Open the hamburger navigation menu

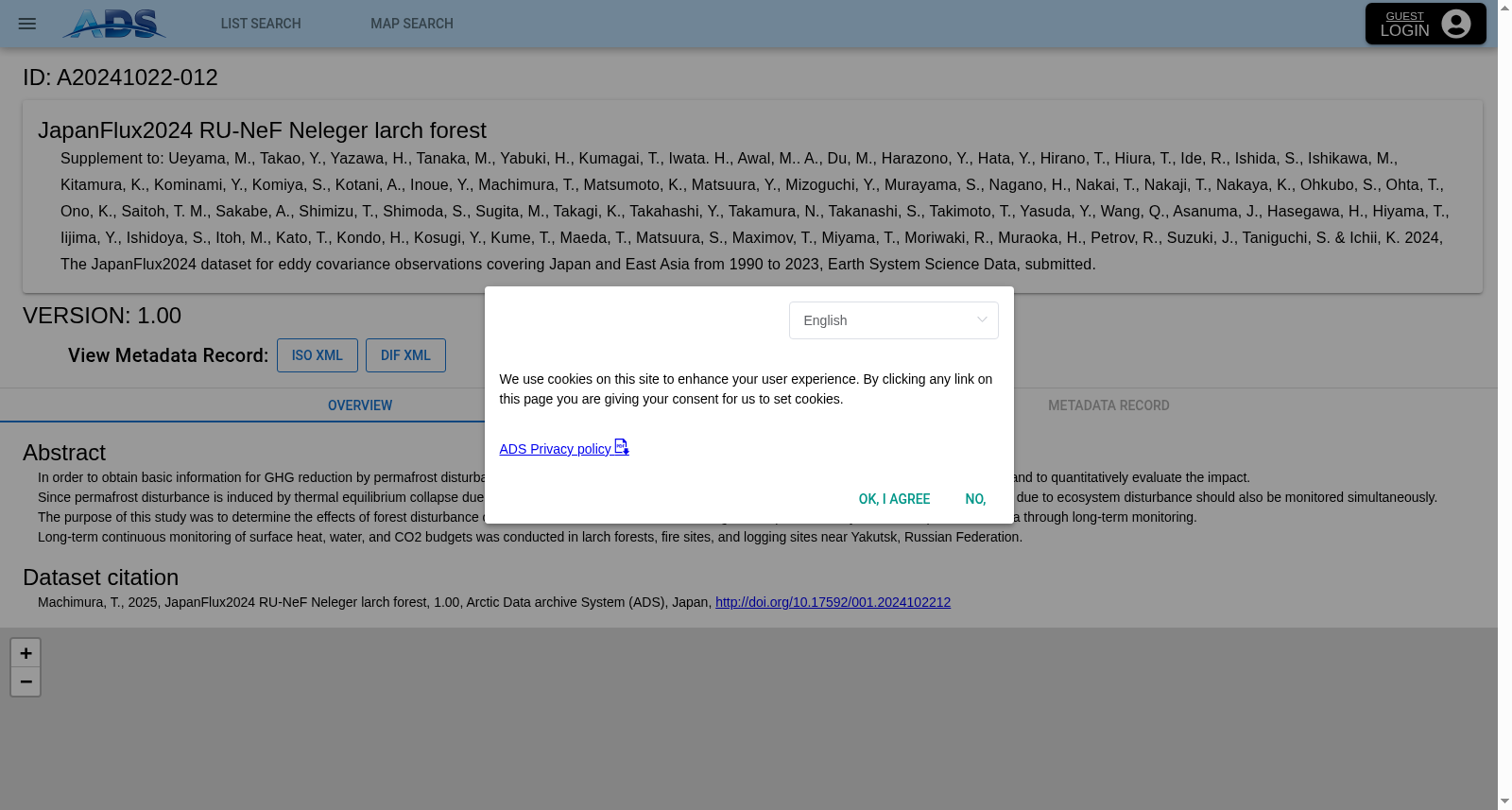27,24
